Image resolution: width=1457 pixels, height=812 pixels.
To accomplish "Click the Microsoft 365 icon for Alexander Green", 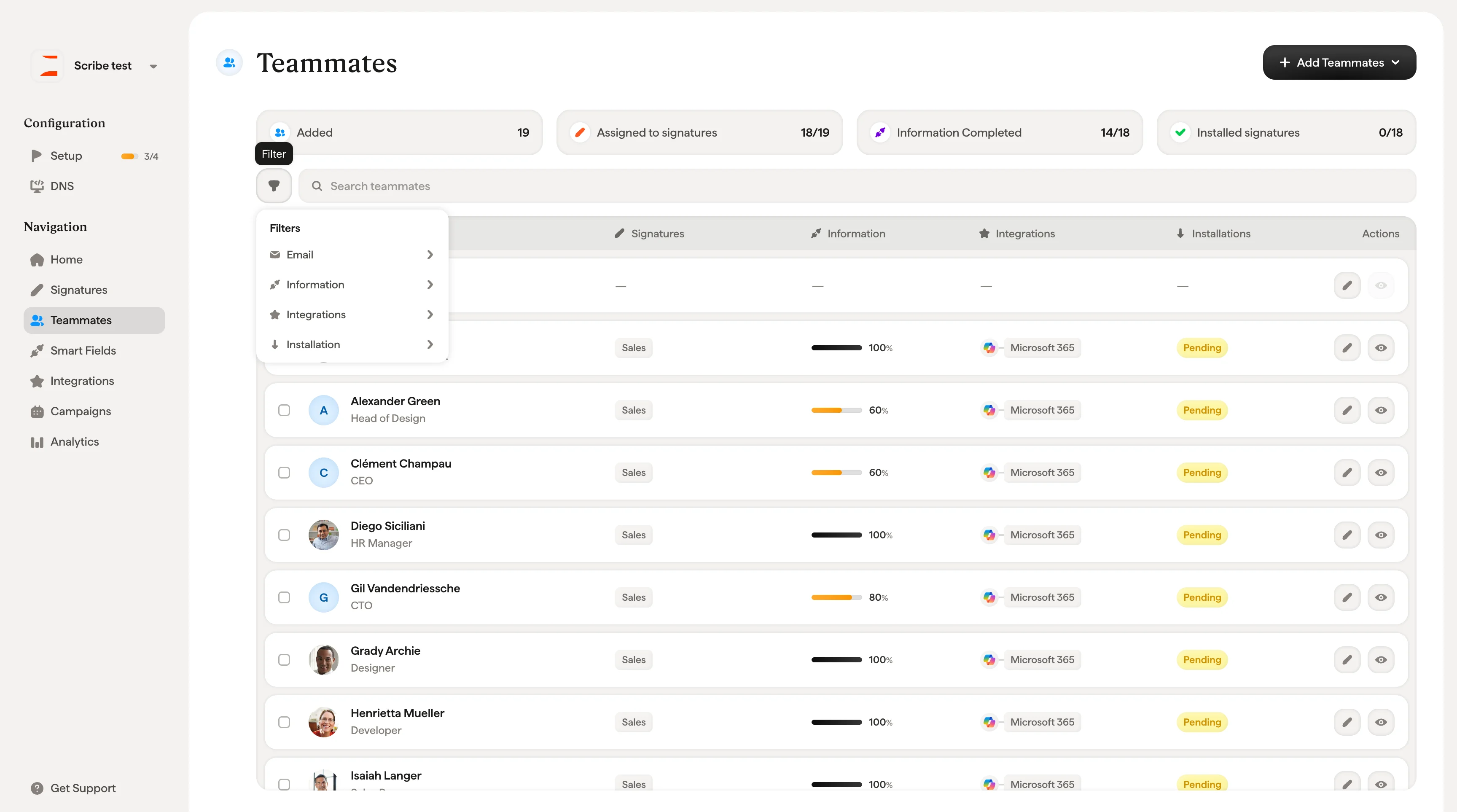I will pyautogui.click(x=989, y=410).
